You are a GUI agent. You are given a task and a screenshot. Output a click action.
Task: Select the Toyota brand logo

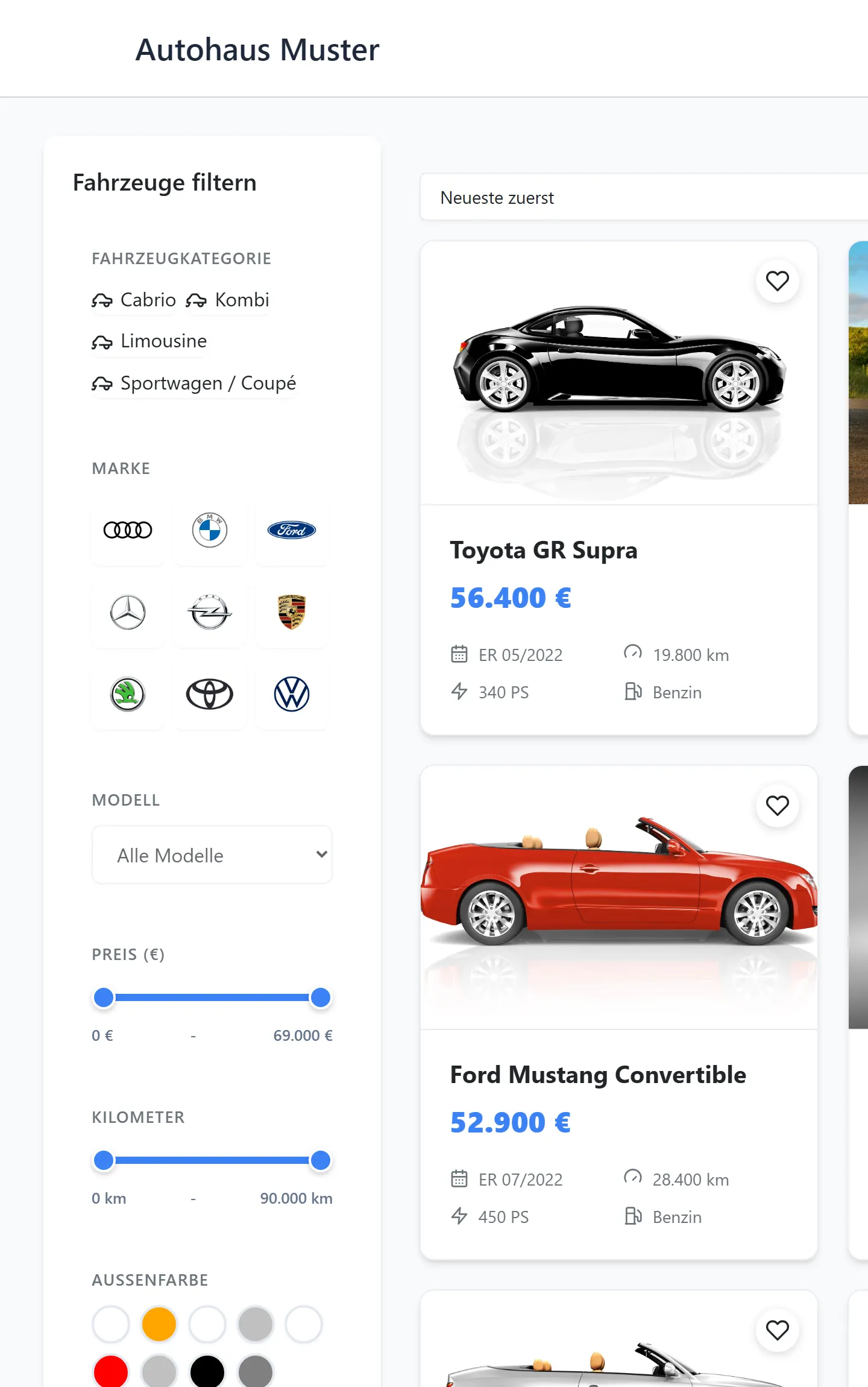click(x=210, y=695)
